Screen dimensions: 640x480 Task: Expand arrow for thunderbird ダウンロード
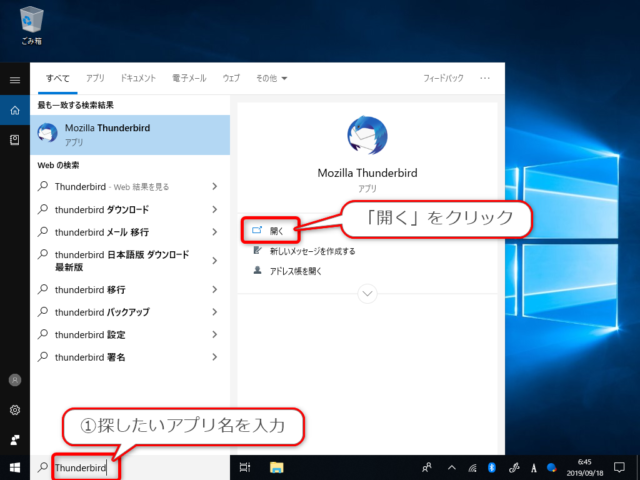215,209
